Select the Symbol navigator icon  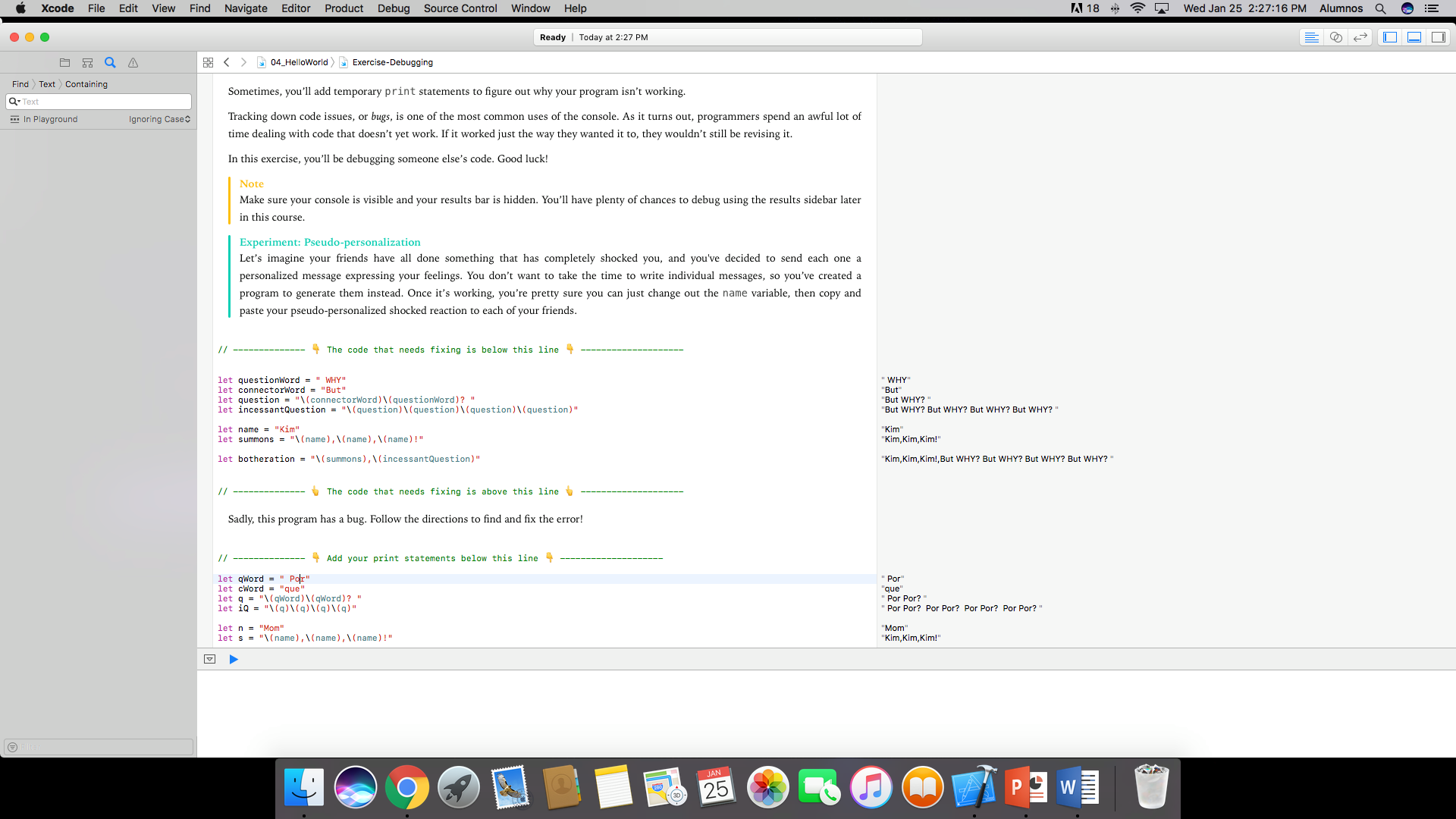(x=87, y=62)
